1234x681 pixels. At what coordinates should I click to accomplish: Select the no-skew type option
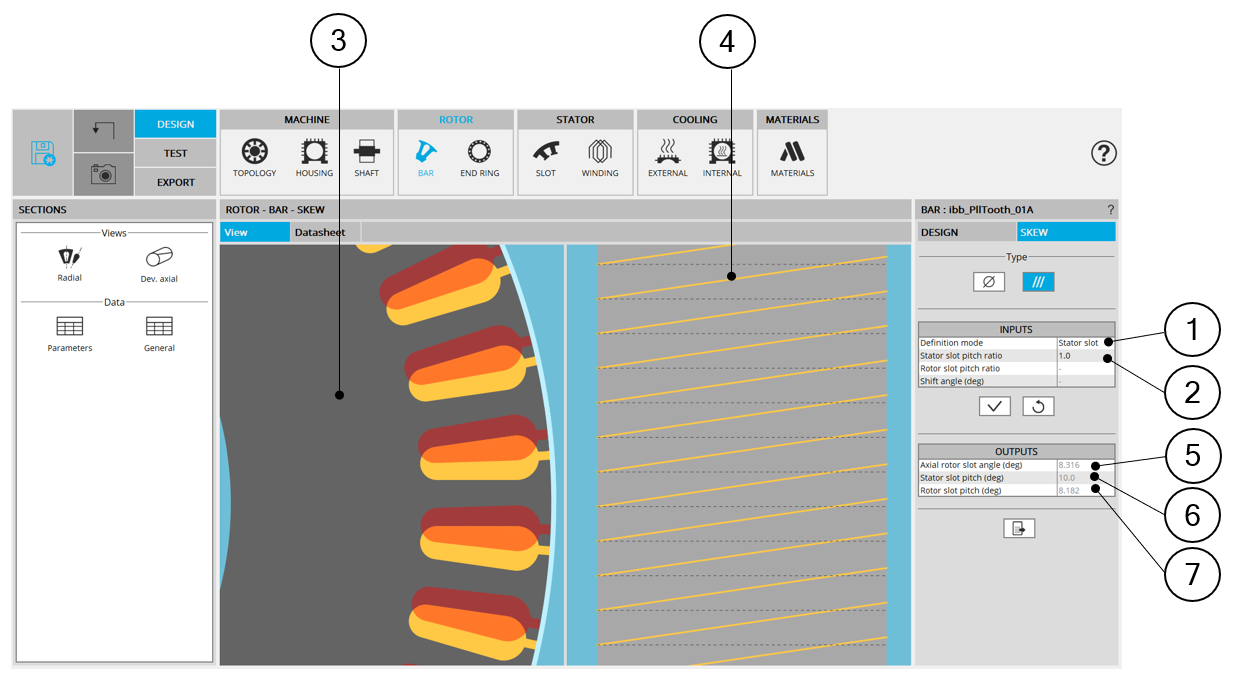click(988, 282)
